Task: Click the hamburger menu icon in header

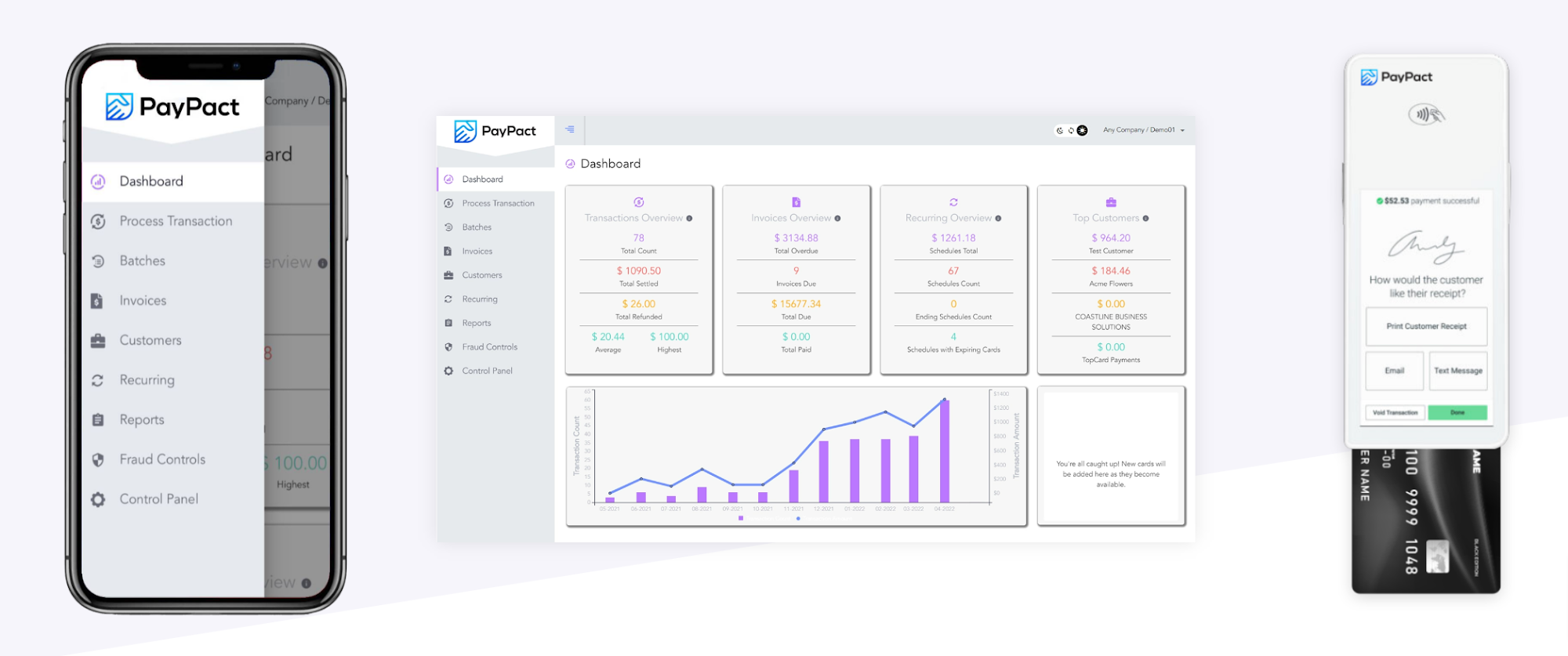Action: coord(570,129)
